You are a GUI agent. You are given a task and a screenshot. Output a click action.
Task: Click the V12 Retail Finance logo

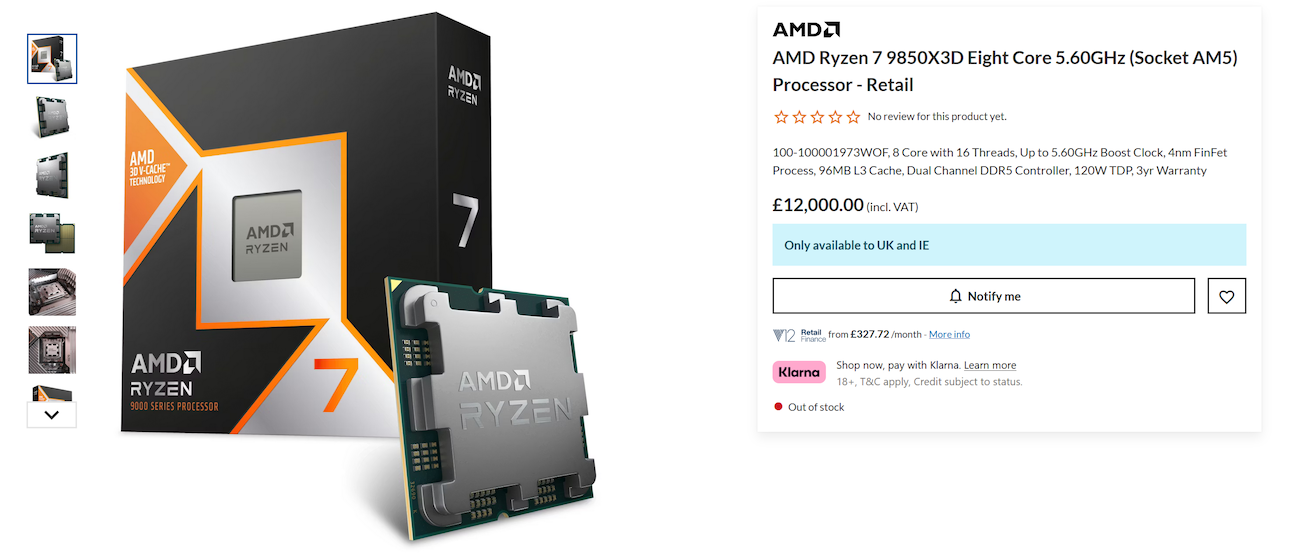[x=799, y=335]
